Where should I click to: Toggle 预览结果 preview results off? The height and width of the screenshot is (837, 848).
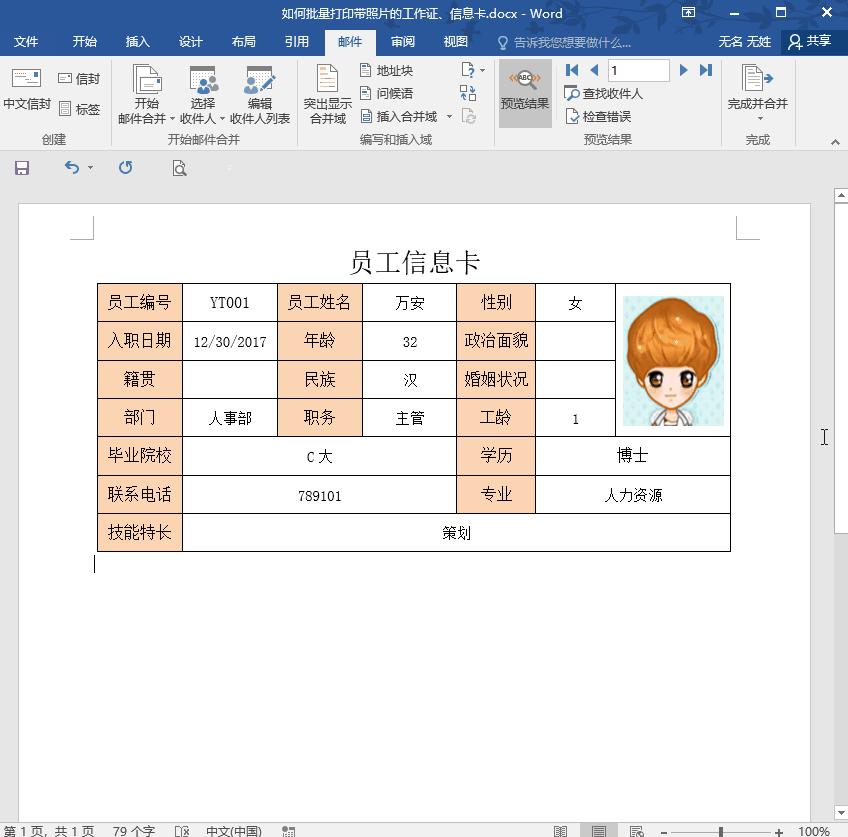(x=524, y=93)
